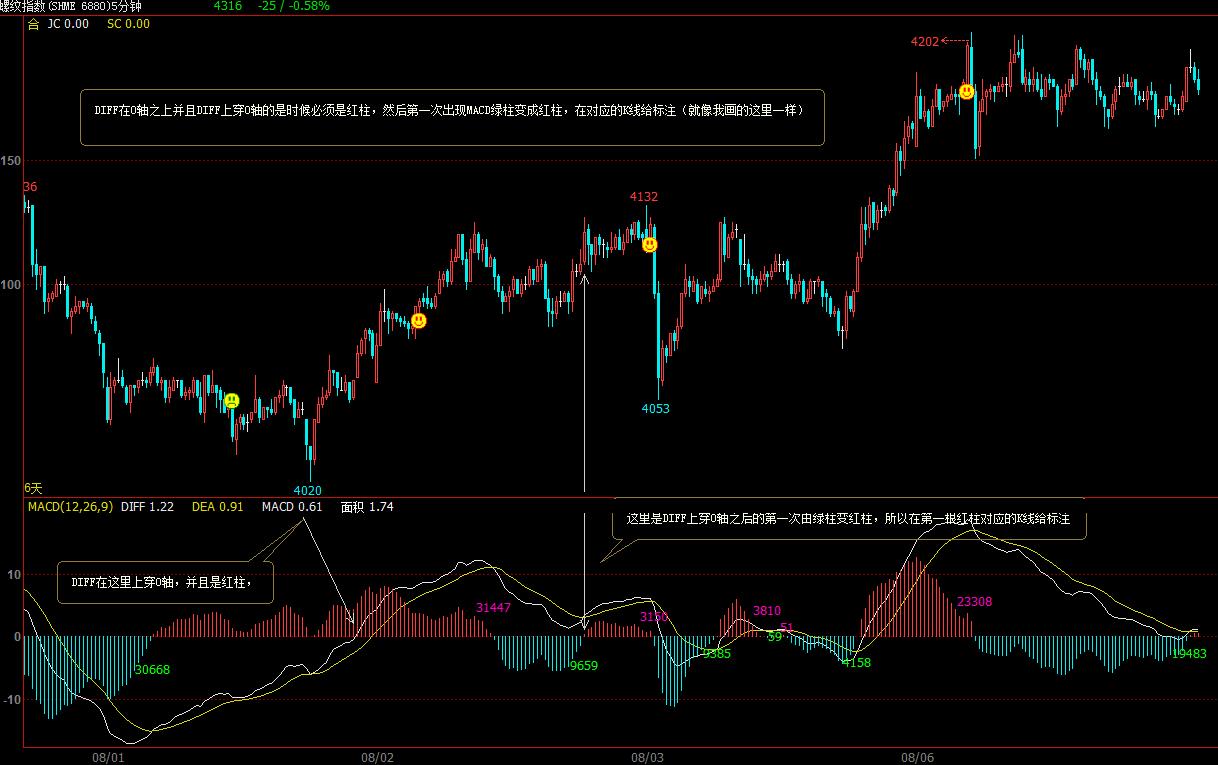The image size is (1218, 765).
Task: Click the 6天 period label
Action: tap(33, 488)
